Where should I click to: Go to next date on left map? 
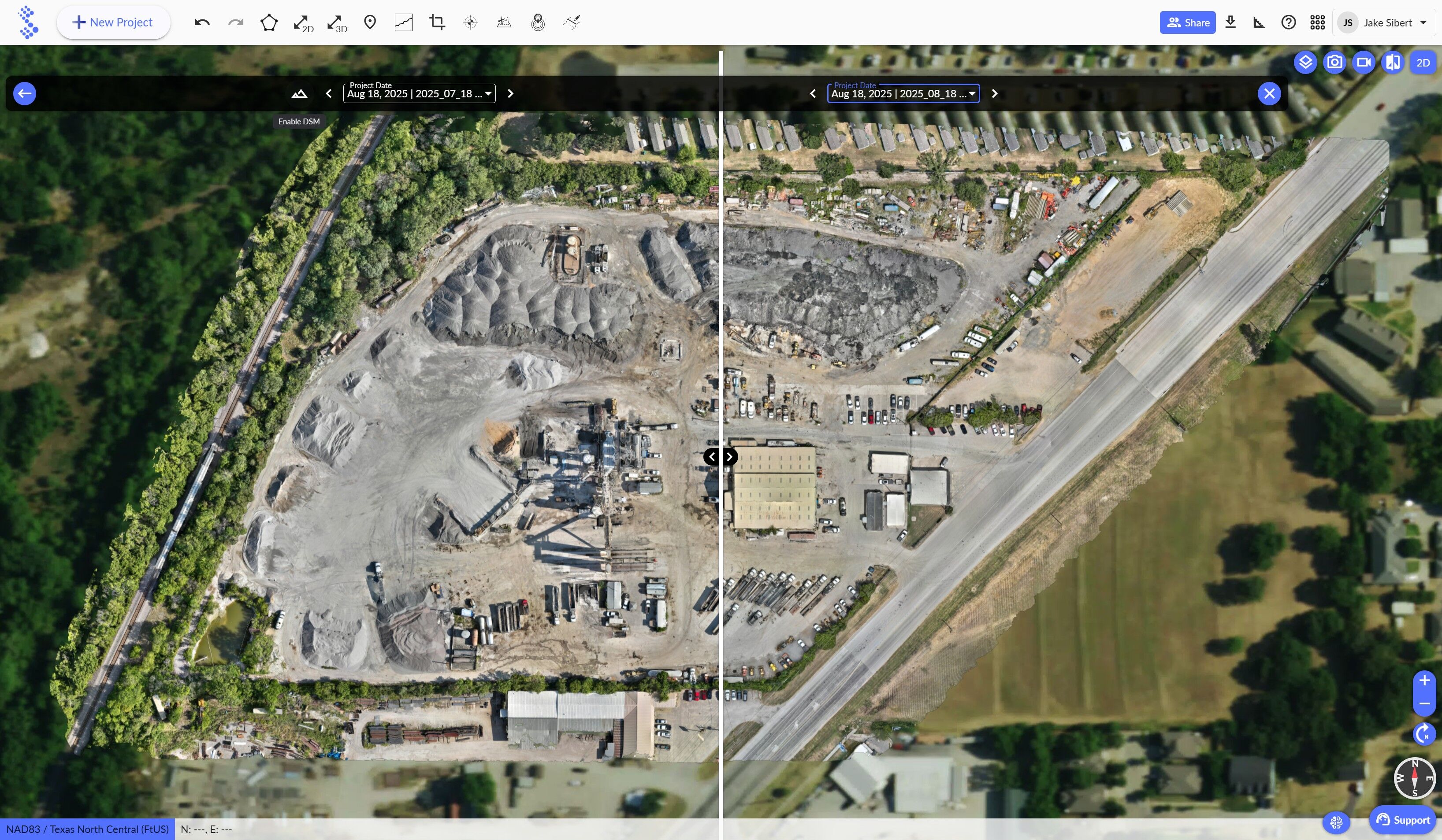510,93
